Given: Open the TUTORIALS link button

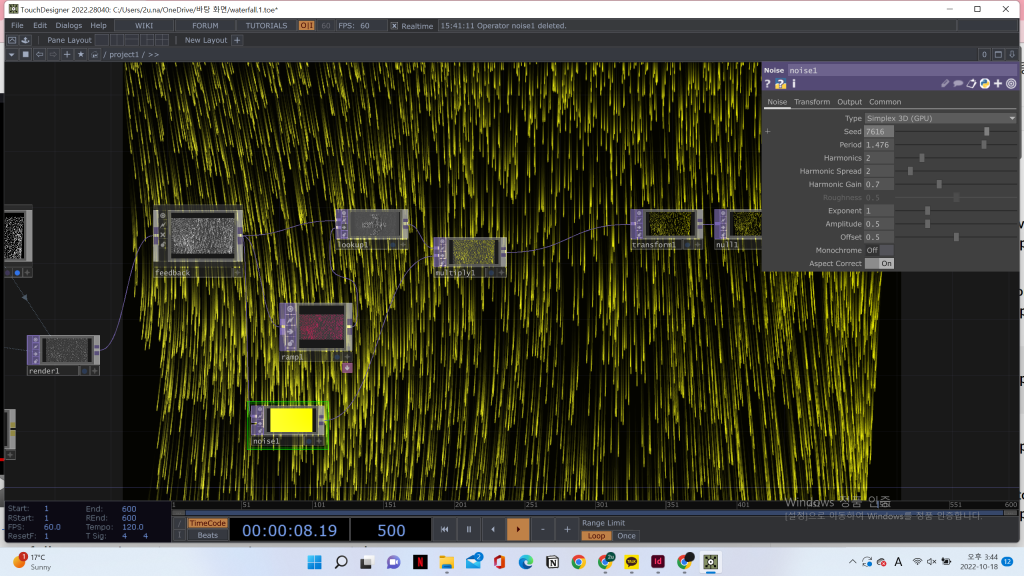Looking at the screenshot, I should pos(266,25).
